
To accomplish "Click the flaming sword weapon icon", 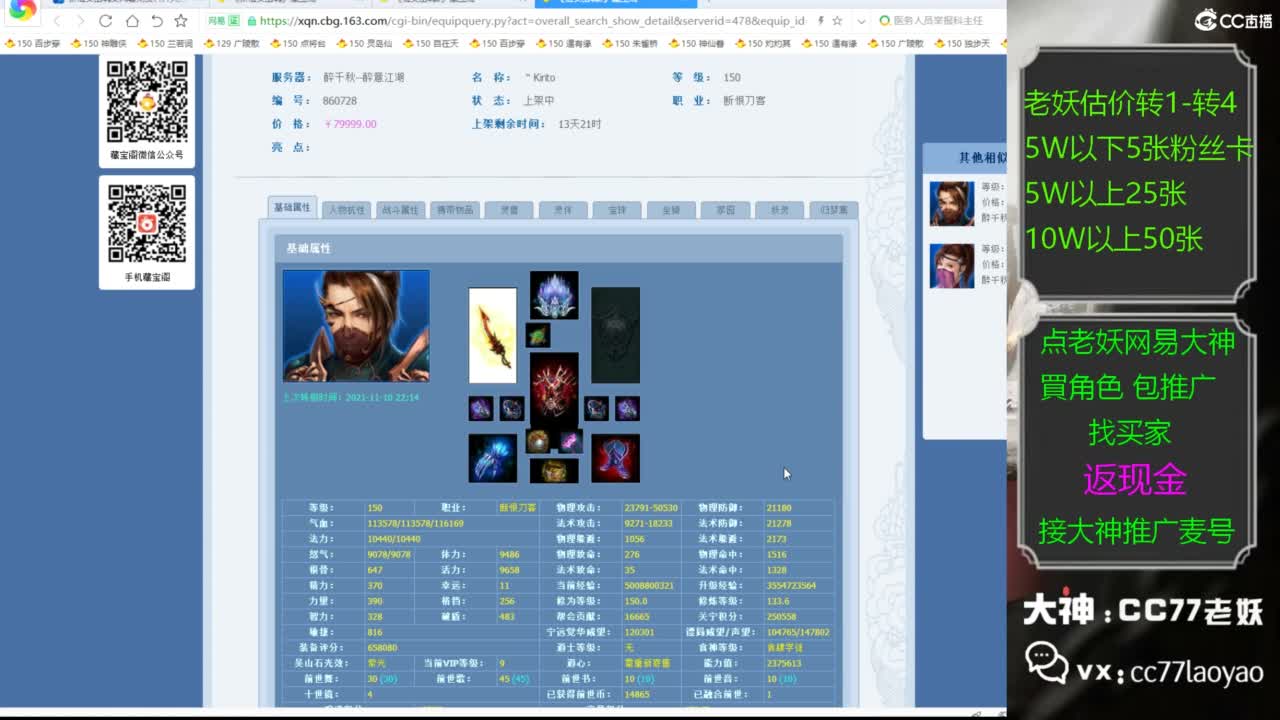I will [493, 336].
